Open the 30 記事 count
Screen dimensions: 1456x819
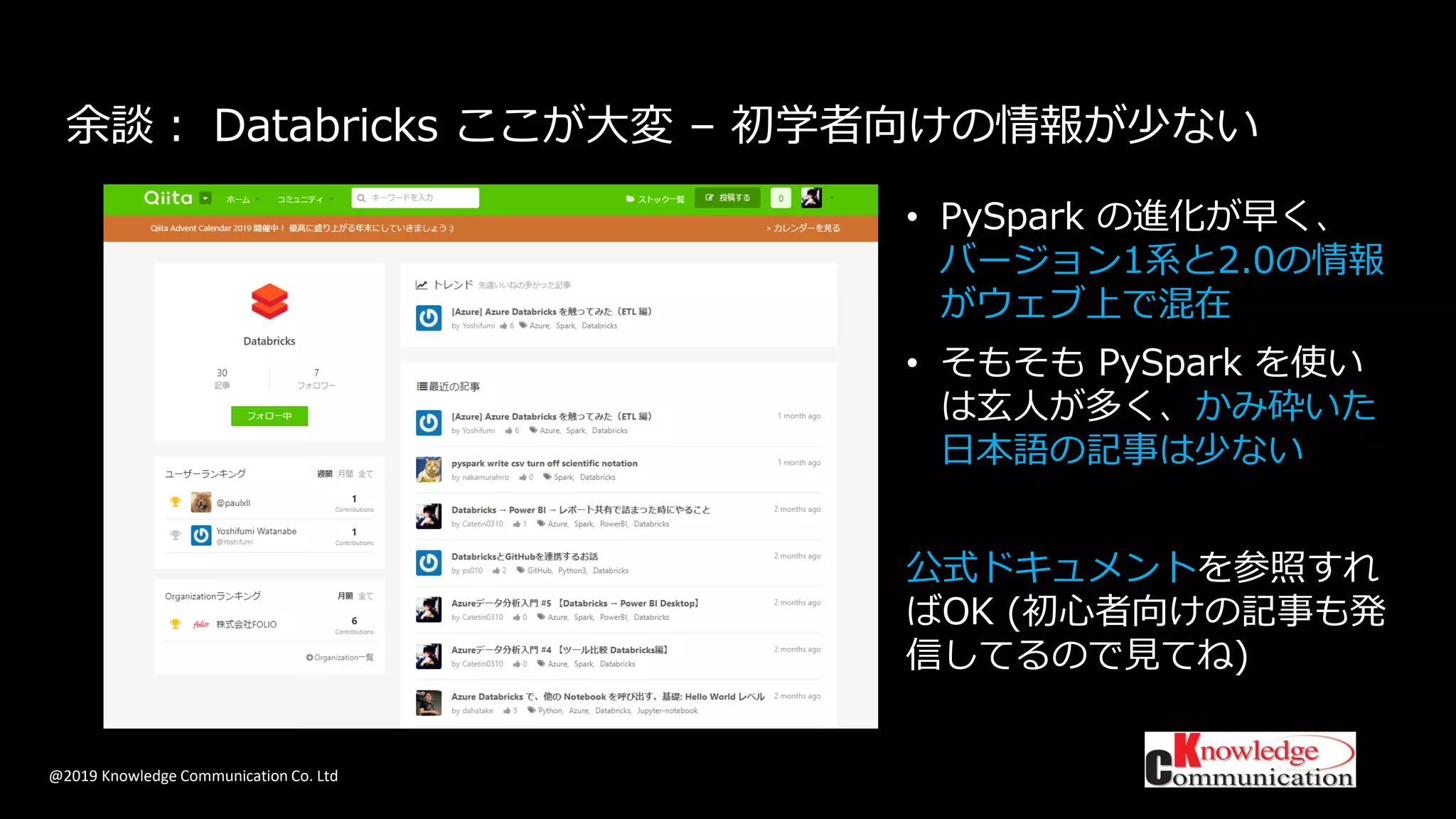pyautogui.click(x=223, y=378)
